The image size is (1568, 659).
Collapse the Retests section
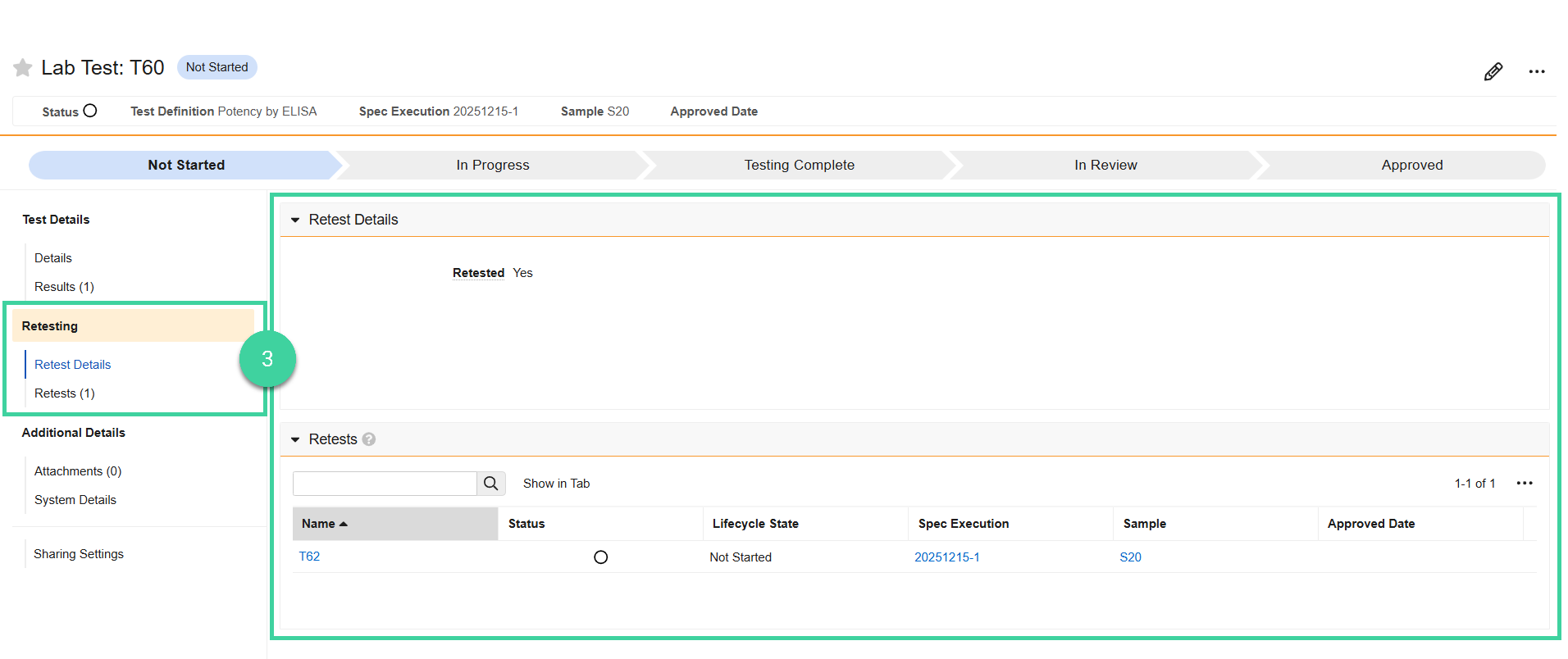click(x=295, y=439)
